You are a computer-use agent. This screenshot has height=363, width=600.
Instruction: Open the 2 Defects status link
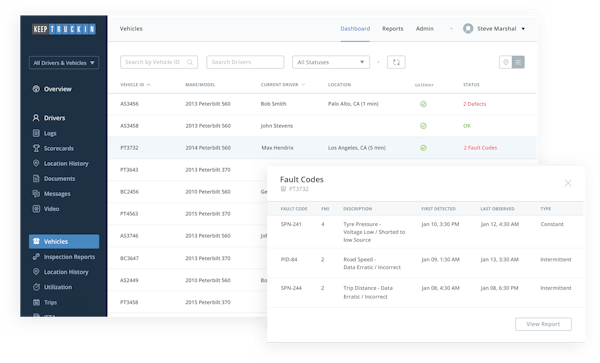pos(474,104)
